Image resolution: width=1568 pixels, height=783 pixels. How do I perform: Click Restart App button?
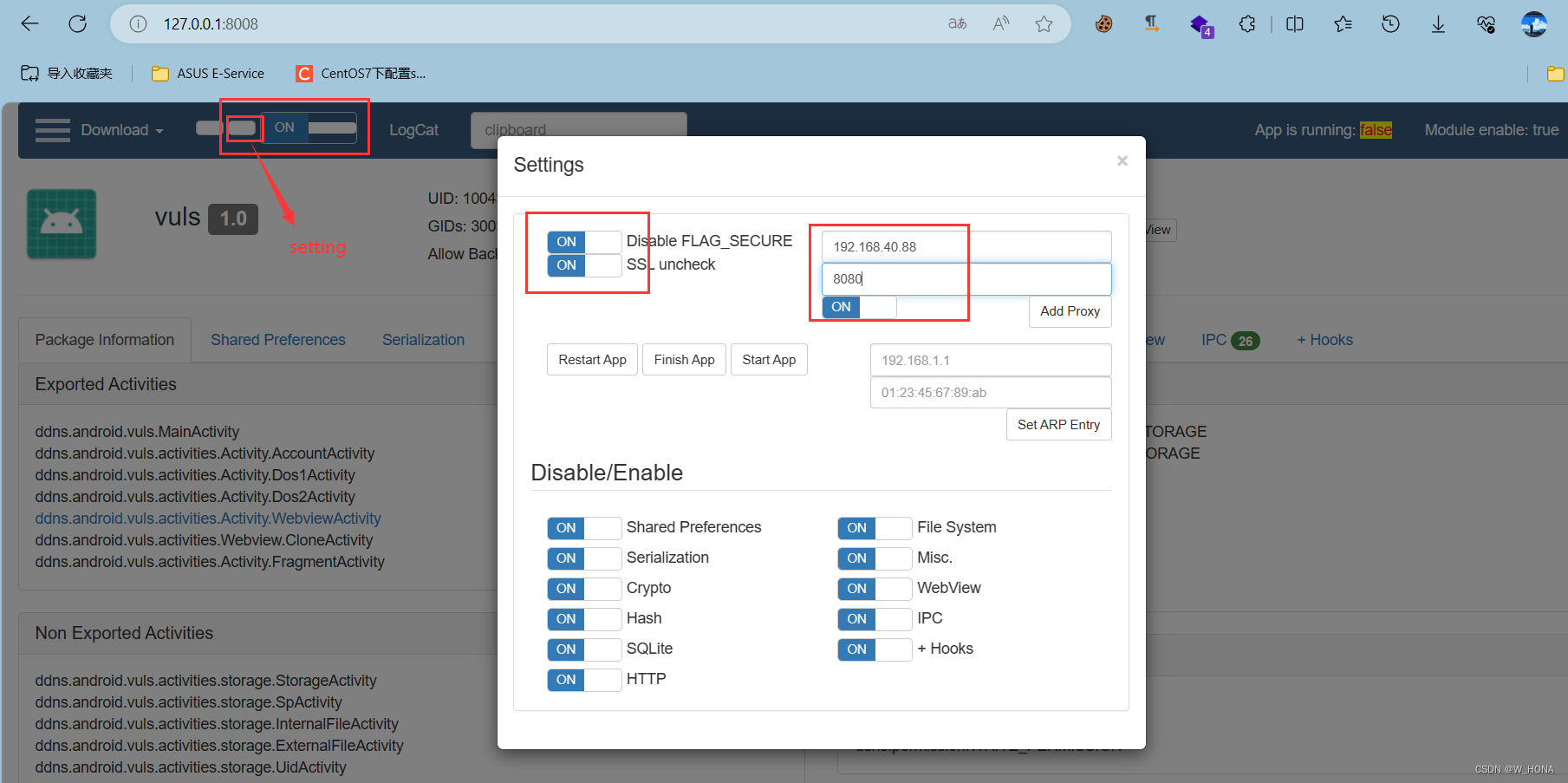(x=593, y=360)
